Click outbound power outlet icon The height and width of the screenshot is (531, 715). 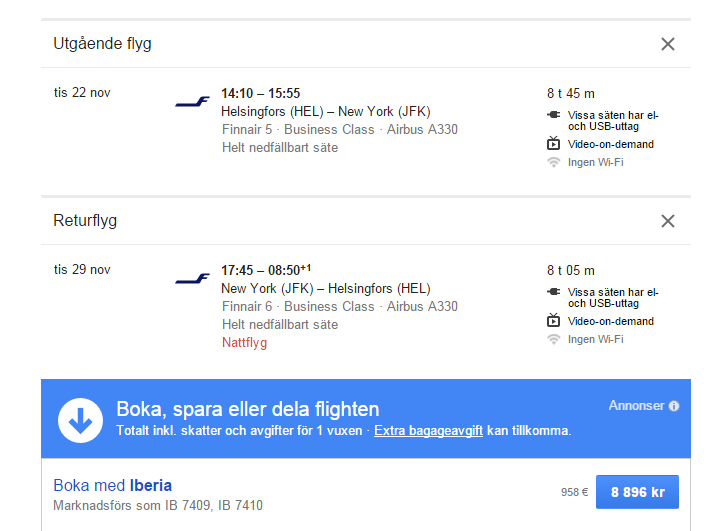(553, 116)
